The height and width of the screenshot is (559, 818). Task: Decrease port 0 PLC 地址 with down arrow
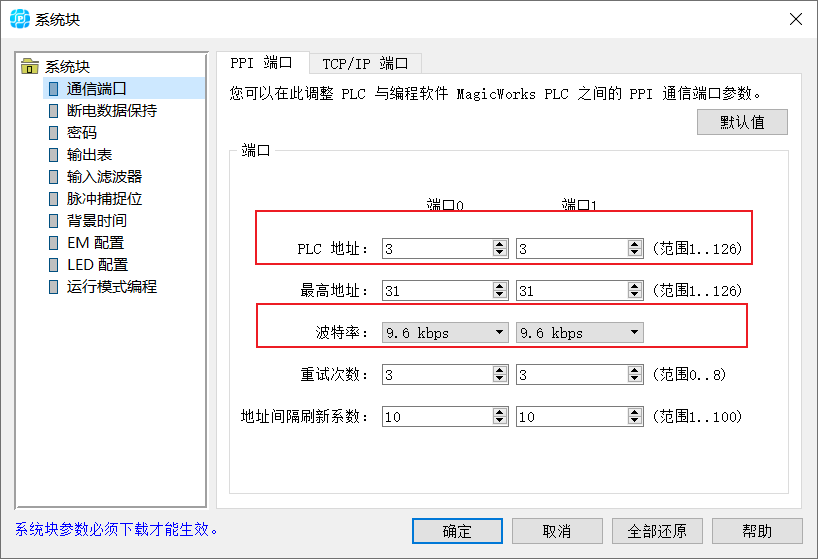click(x=500, y=253)
